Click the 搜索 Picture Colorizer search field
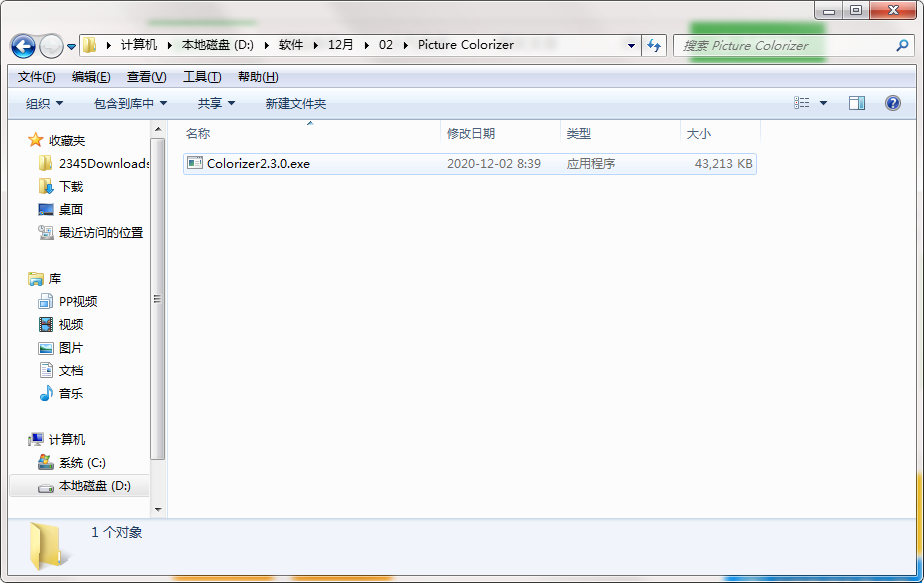 (793, 45)
